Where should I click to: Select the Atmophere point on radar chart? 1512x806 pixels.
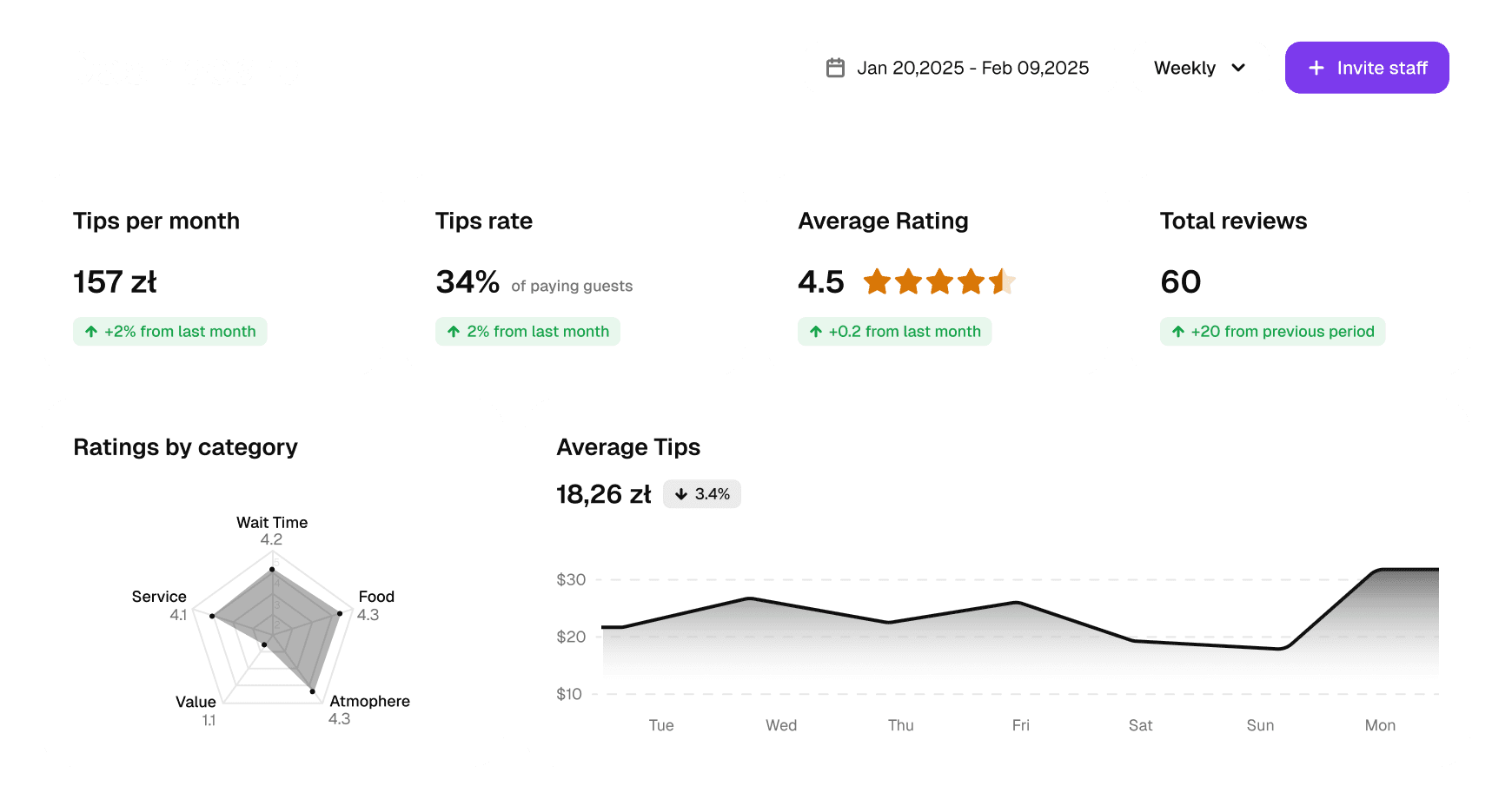click(313, 691)
